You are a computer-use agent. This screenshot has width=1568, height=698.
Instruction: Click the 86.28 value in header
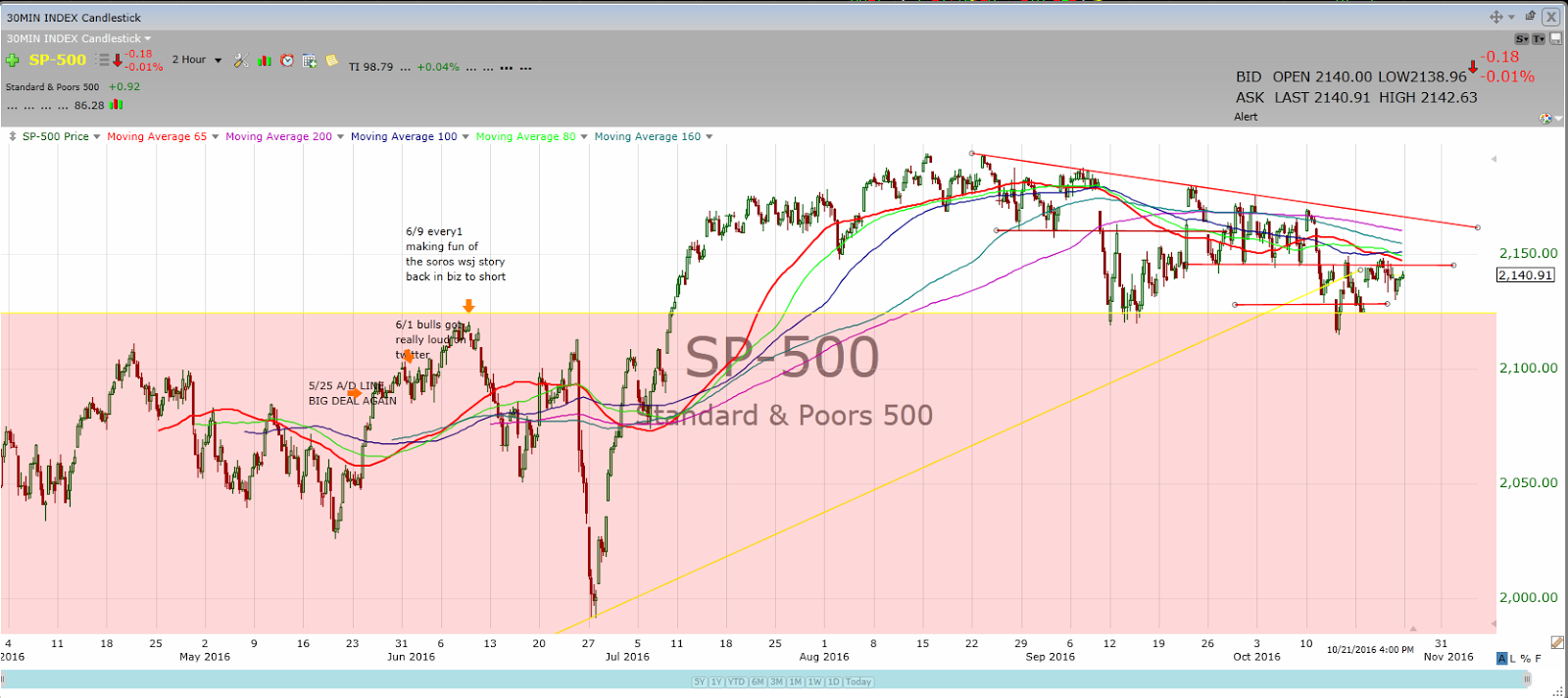(x=89, y=105)
